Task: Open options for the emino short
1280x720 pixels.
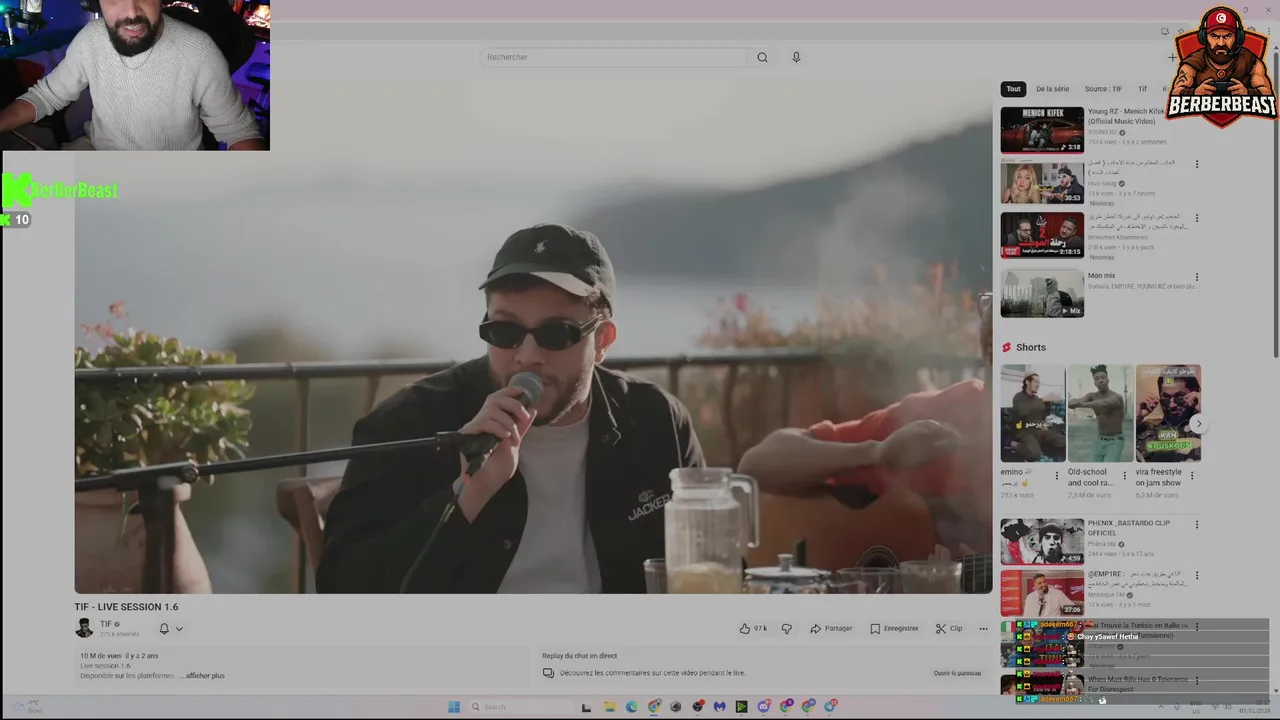Action: [1056, 476]
